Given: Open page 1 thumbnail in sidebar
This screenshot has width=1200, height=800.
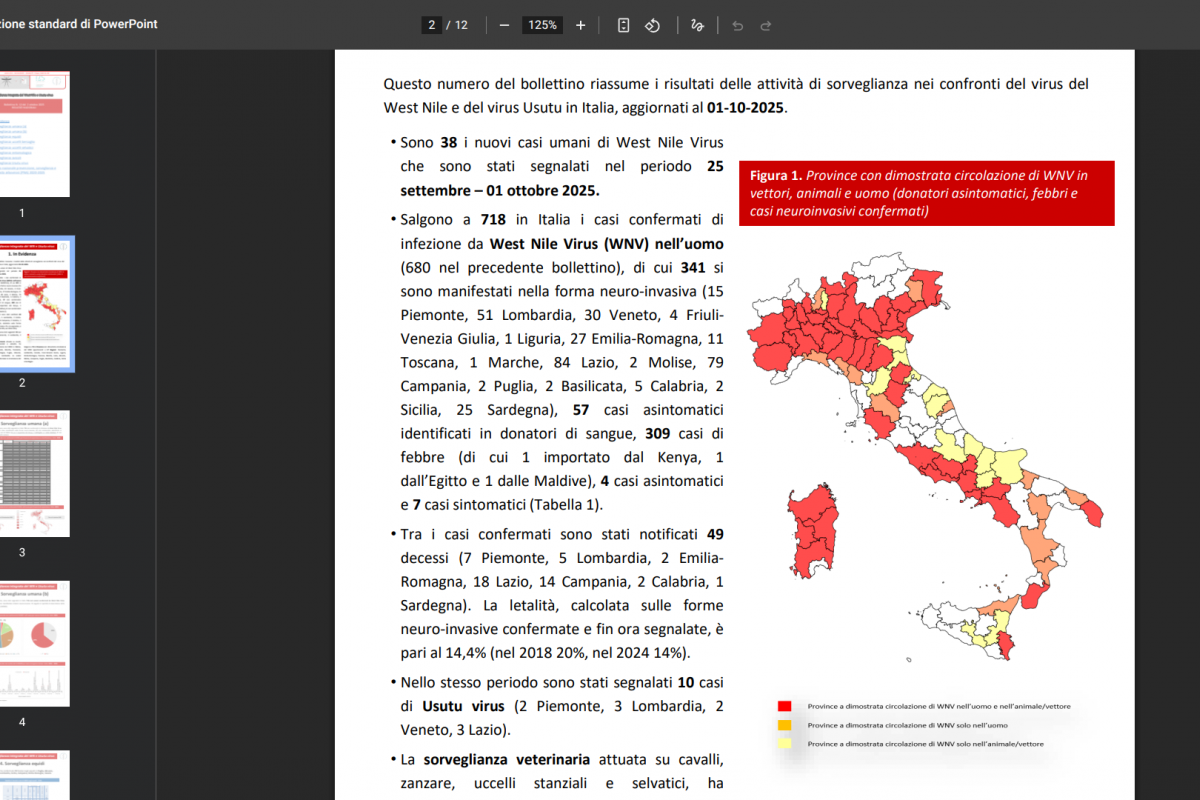Looking at the screenshot, I should (34, 134).
